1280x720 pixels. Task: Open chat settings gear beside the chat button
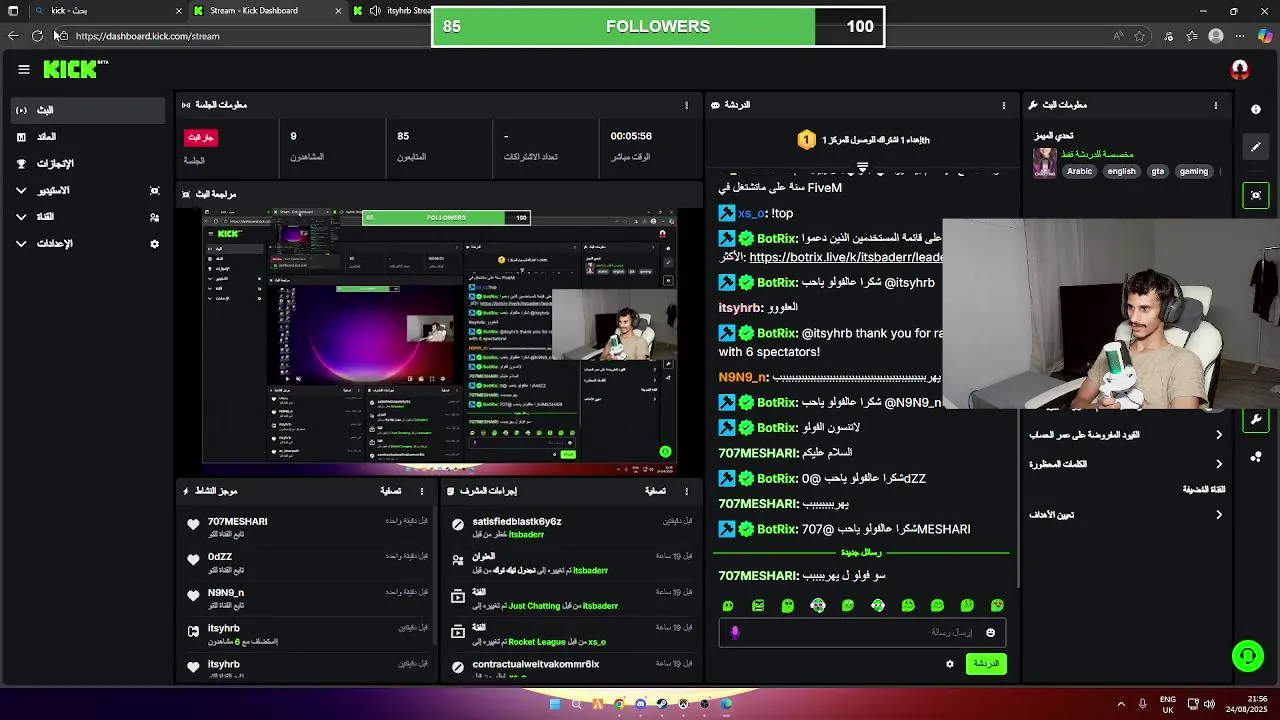(x=950, y=663)
